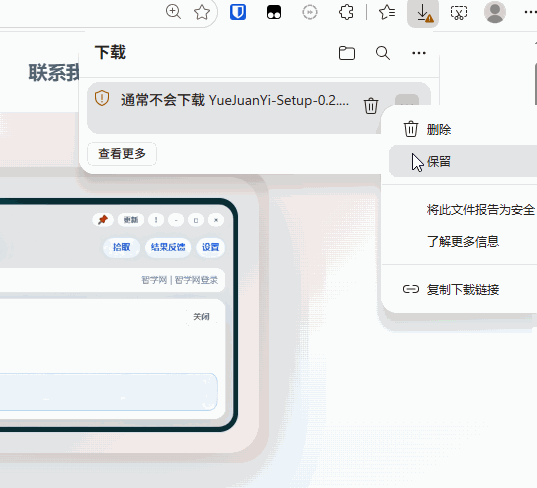Click the dotted circle fast-forward extension icon
537x488 pixels.
[x=310, y=12]
